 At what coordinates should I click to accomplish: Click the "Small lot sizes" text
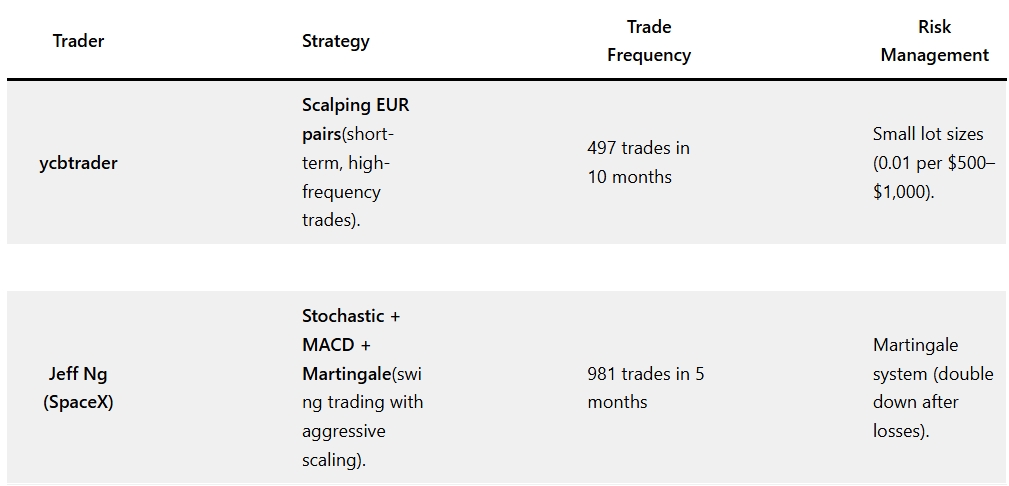[927, 134]
